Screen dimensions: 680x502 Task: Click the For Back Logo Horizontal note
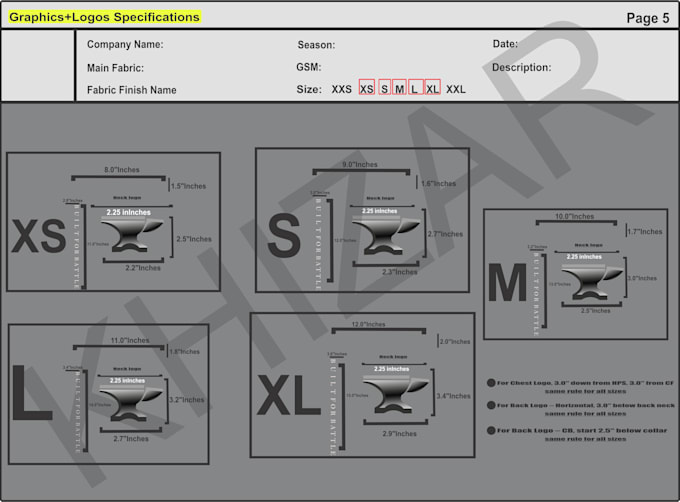pyautogui.click(x=581, y=409)
